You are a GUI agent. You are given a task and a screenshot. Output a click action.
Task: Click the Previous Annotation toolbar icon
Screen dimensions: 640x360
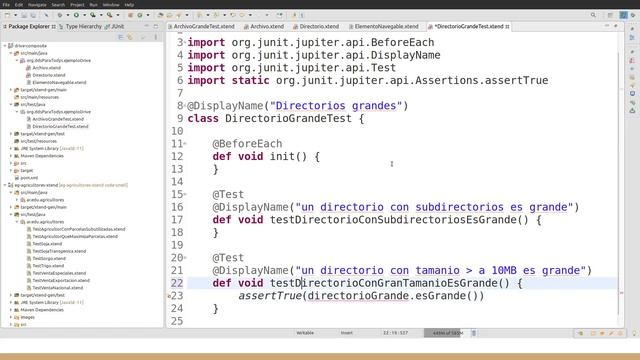[216, 15]
